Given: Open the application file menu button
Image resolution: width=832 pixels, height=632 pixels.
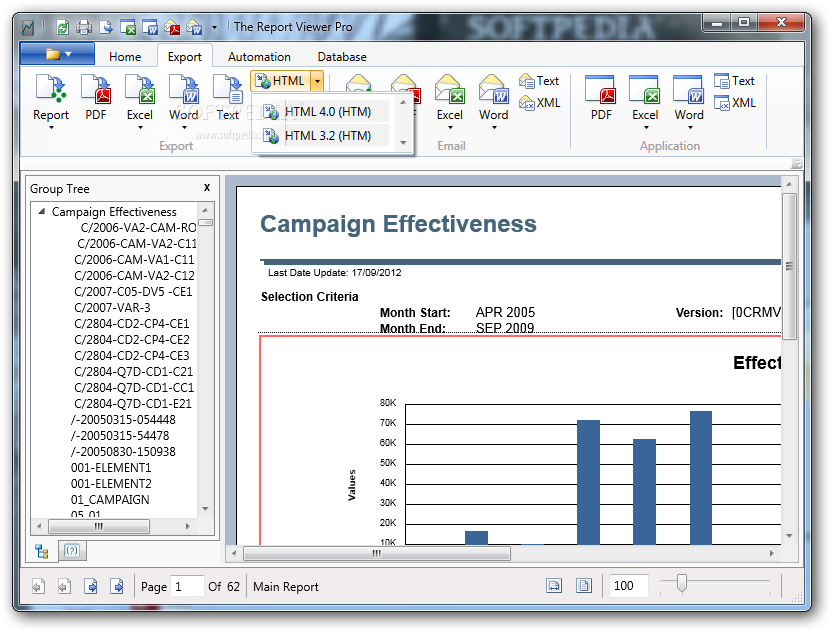Looking at the screenshot, I should click(x=57, y=54).
